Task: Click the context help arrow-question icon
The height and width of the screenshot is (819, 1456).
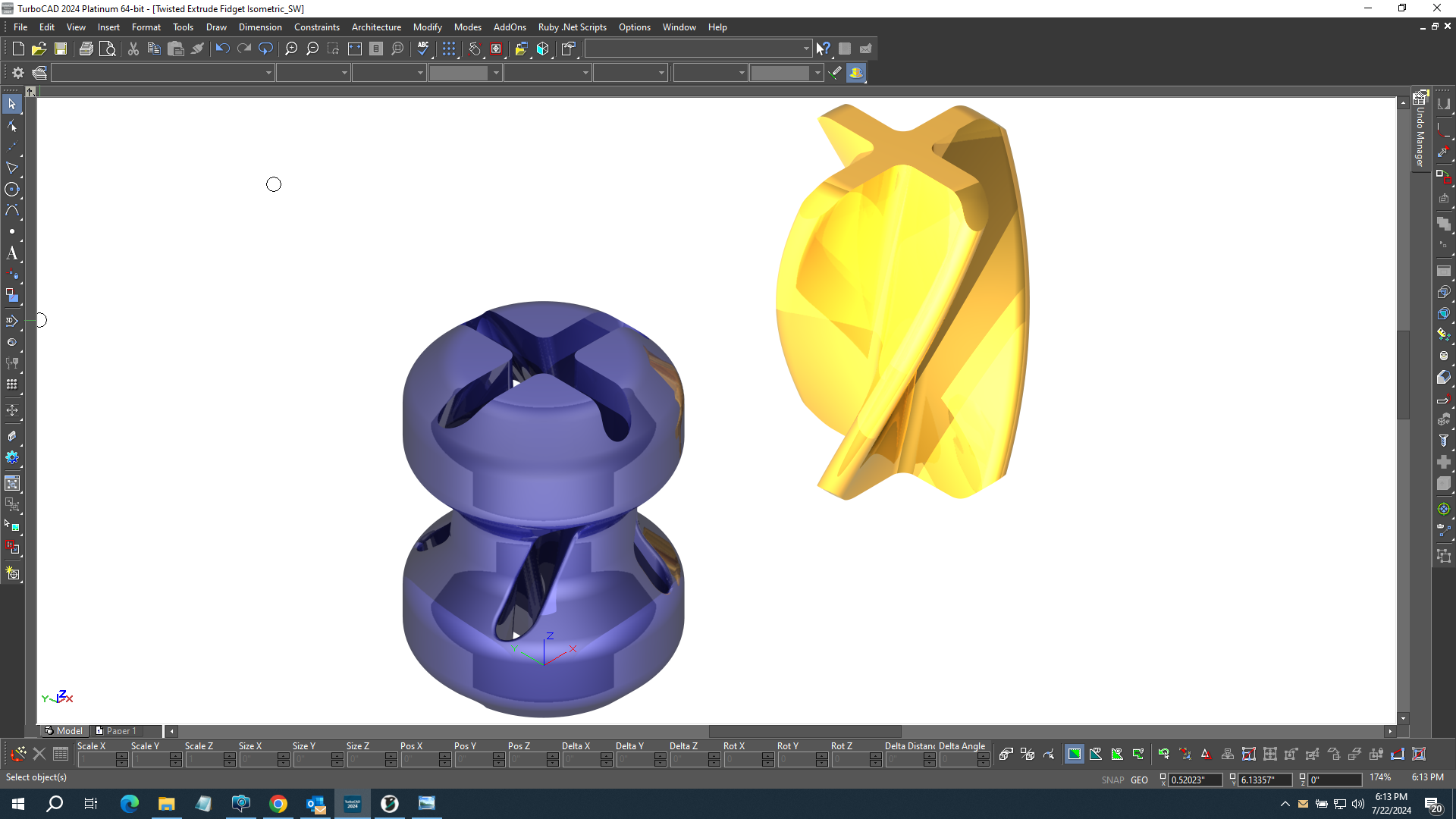Action: click(824, 49)
